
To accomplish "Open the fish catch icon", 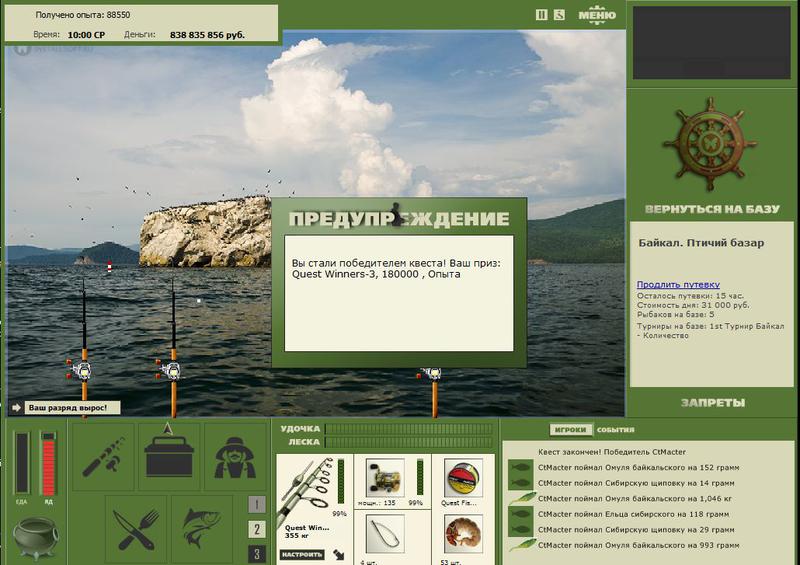I will [202, 529].
